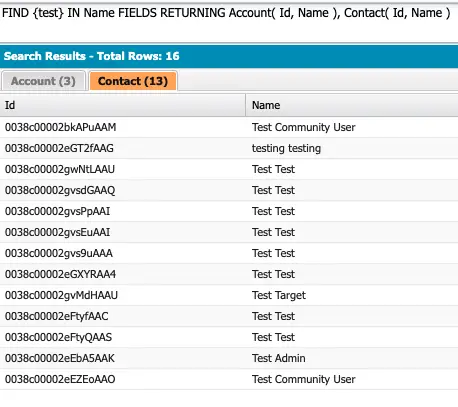Click ID 0038c00002gvsEuAAI
Screen dimensions: 458x407
tap(57, 232)
